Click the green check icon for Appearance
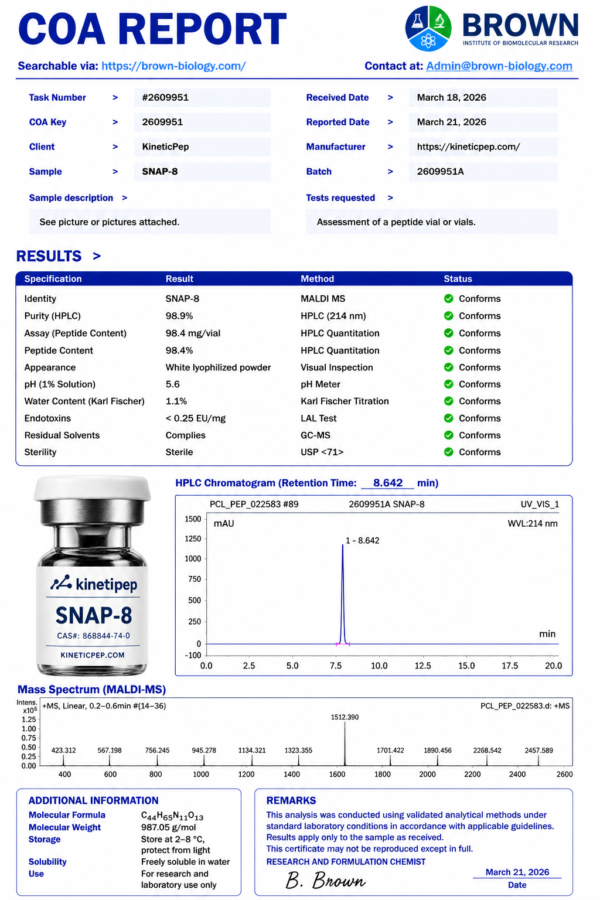This screenshot has width=600, height=900. click(448, 367)
